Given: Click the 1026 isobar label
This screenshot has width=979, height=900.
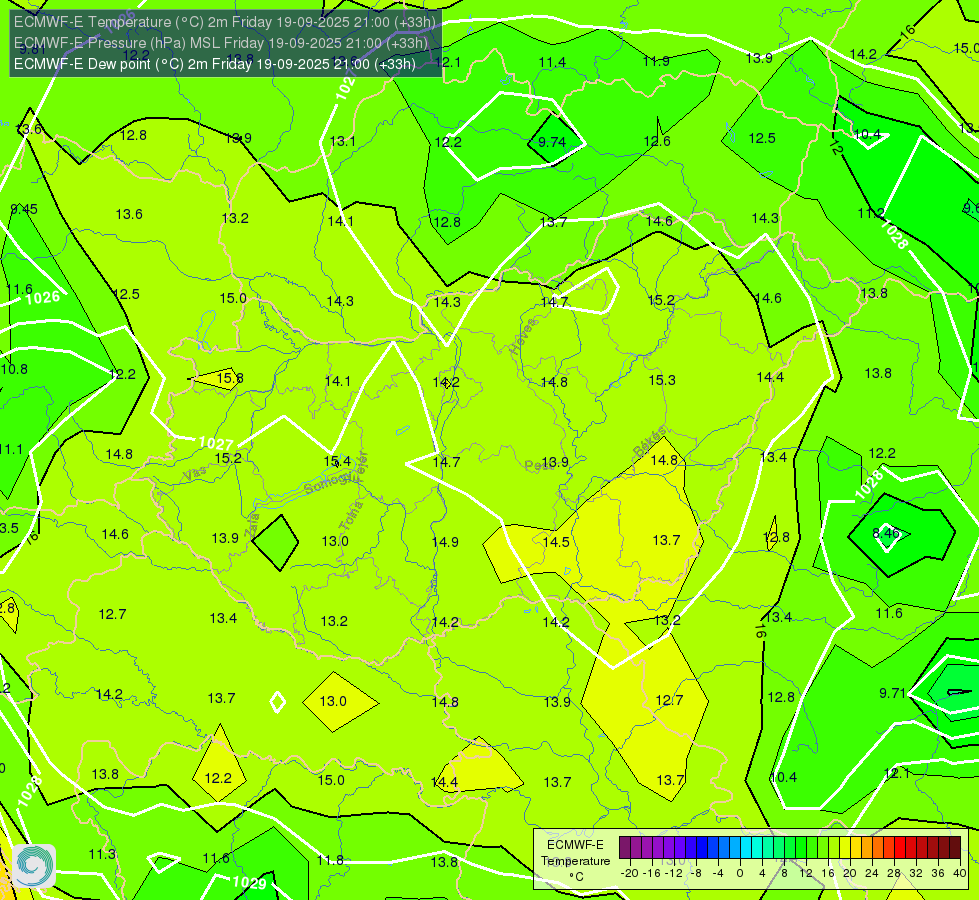Looking at the screenshot, I should 43,298.
